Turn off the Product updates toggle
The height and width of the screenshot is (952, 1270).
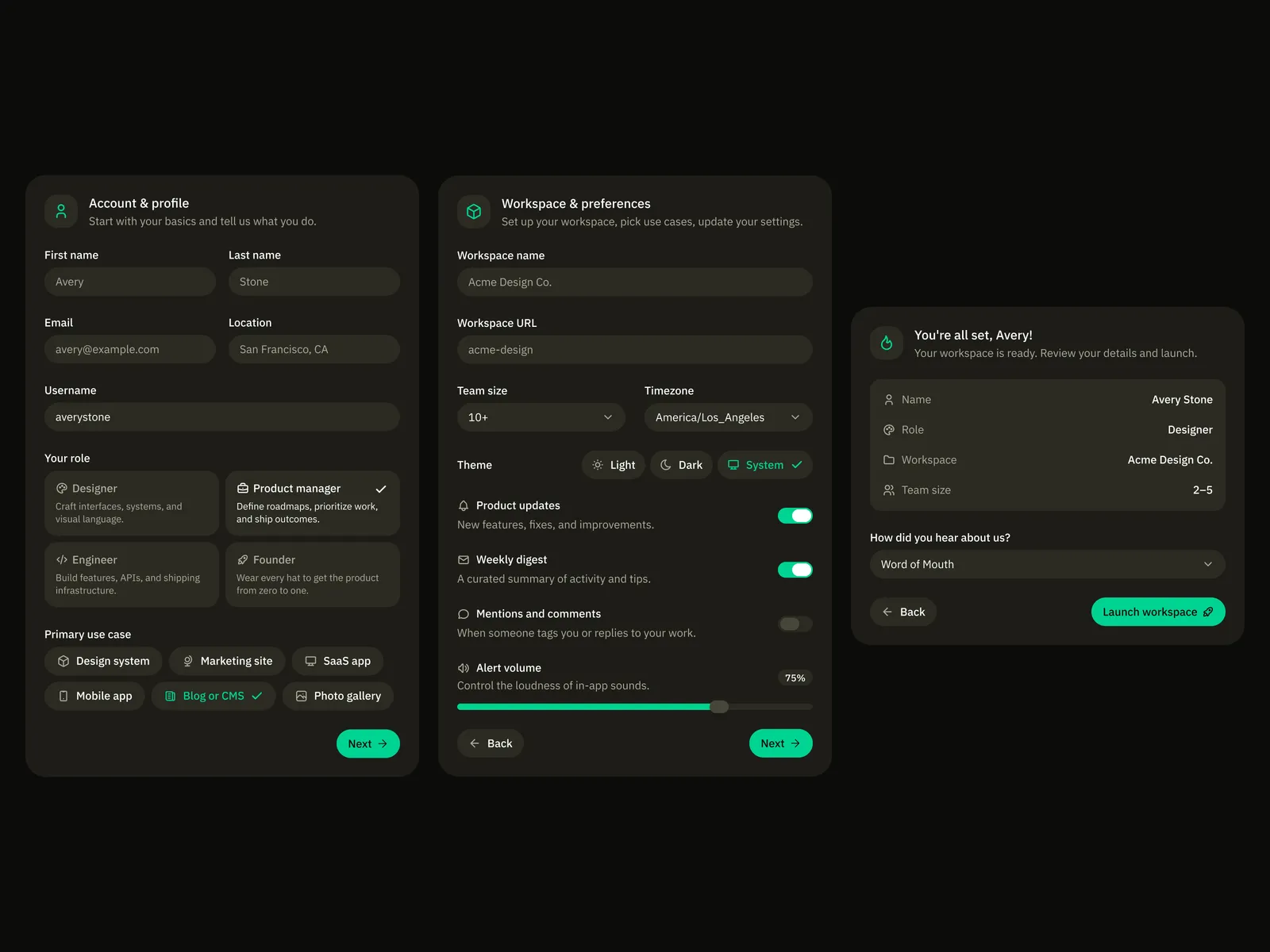(x=795, y=516)
